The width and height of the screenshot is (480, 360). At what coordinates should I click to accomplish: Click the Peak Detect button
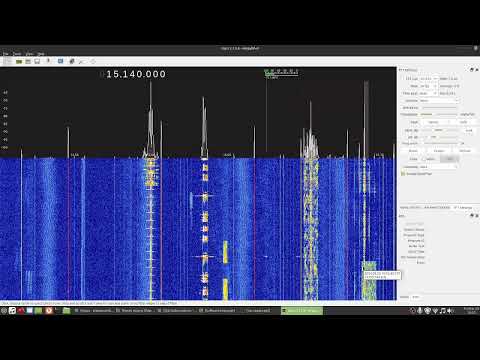[433, 122]
